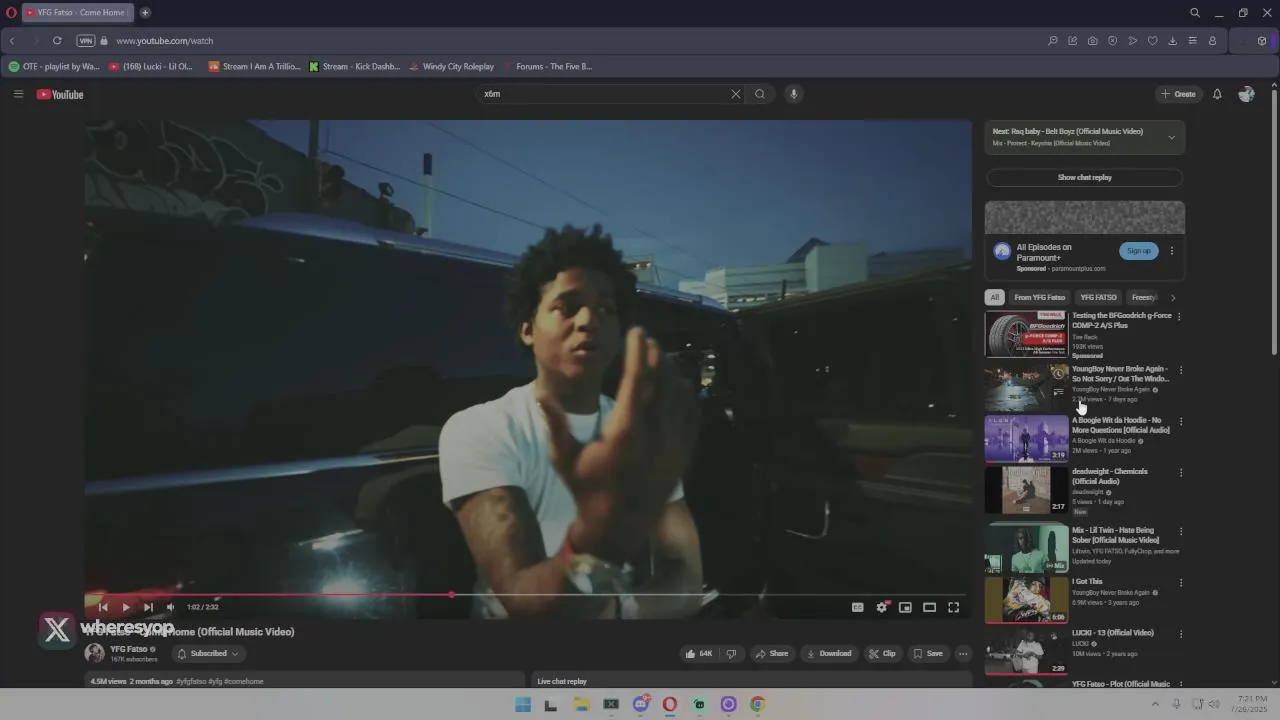Play the video

click(x=126, y=607)
